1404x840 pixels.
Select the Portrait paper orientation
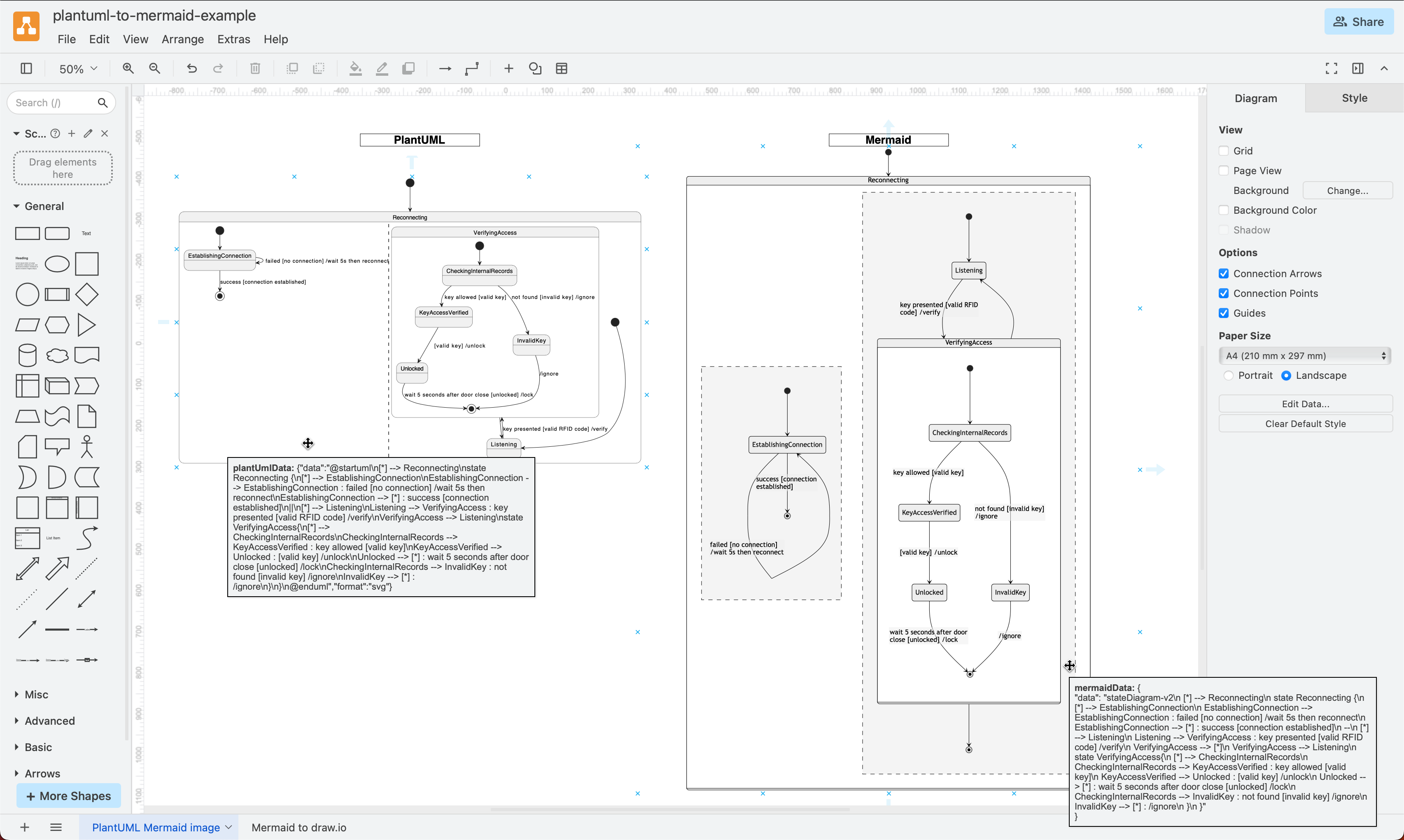(x=1229, y=375)
